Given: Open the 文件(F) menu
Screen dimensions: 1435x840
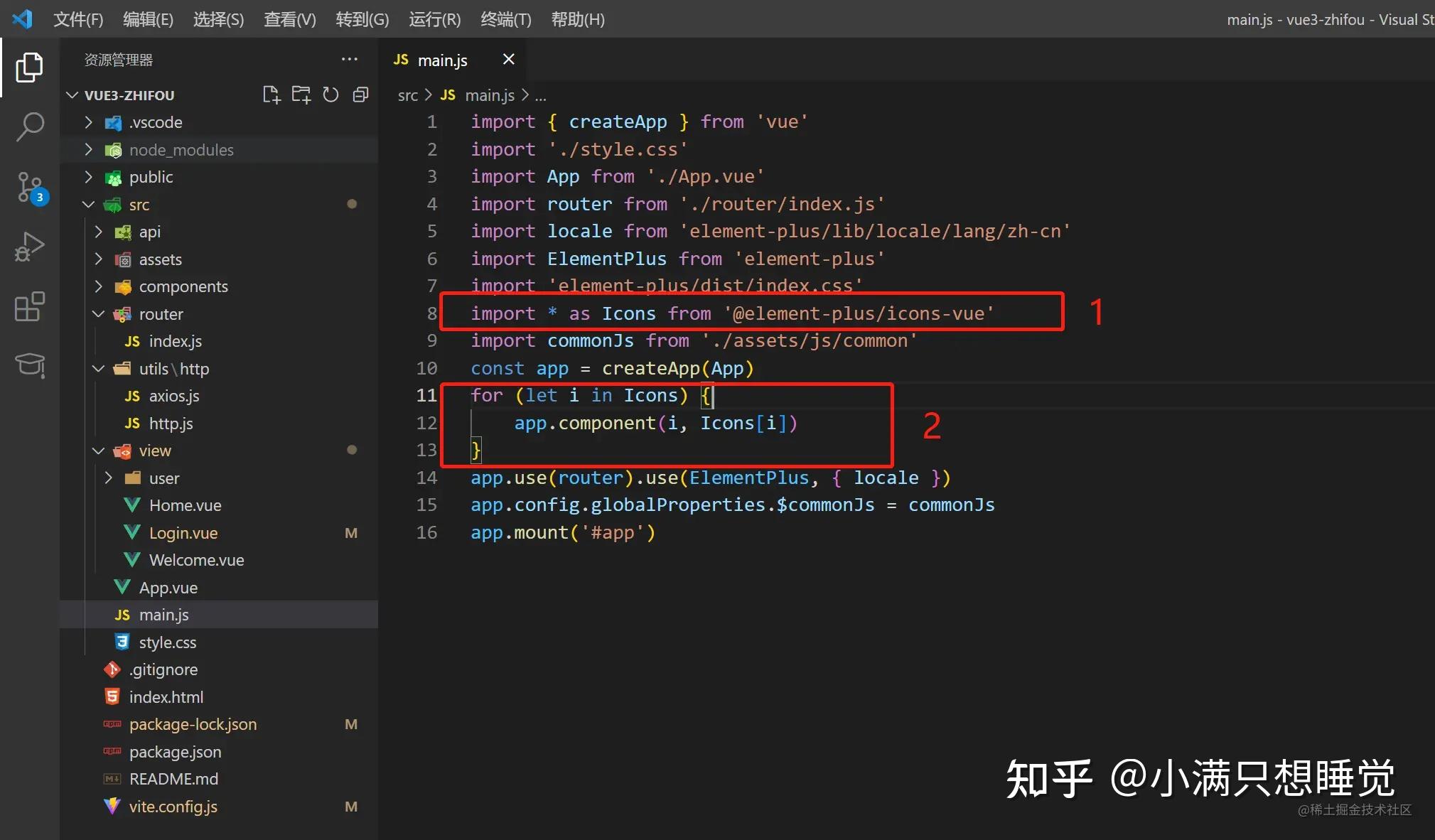Looking at the screenshot, I should [78, 19].
